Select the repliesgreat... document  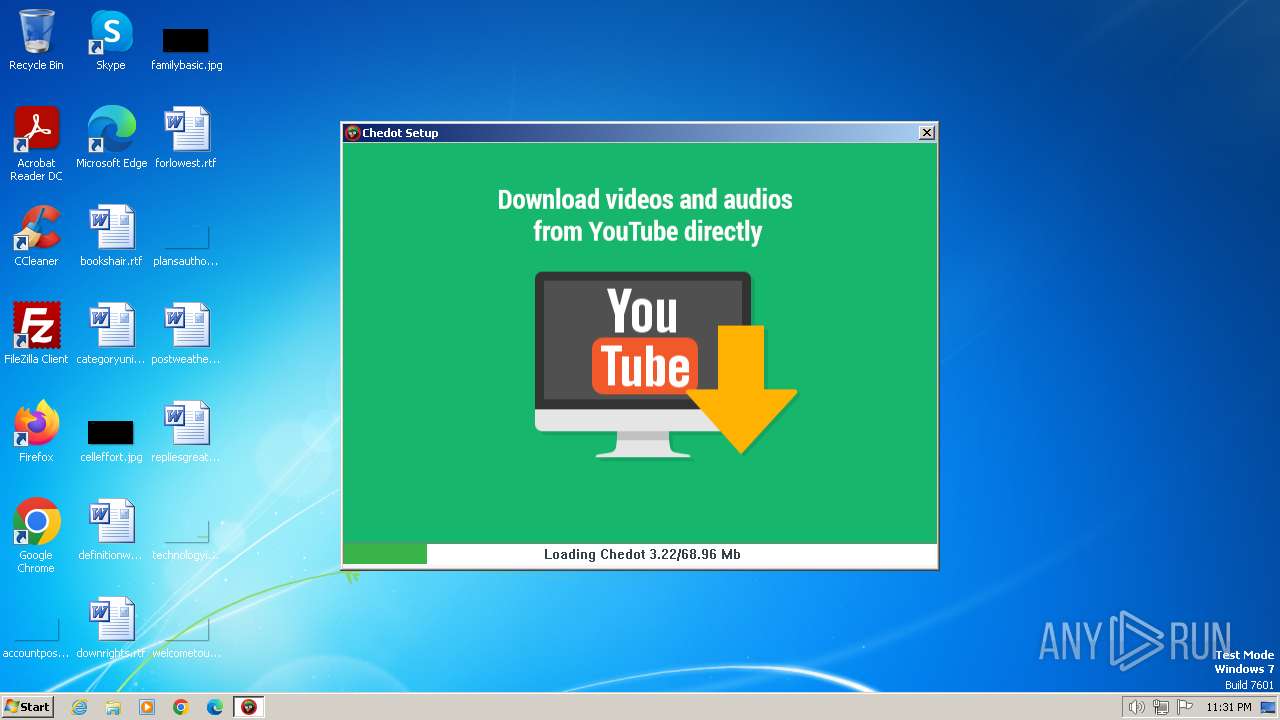pyautogui.click(x=186, y=432)
